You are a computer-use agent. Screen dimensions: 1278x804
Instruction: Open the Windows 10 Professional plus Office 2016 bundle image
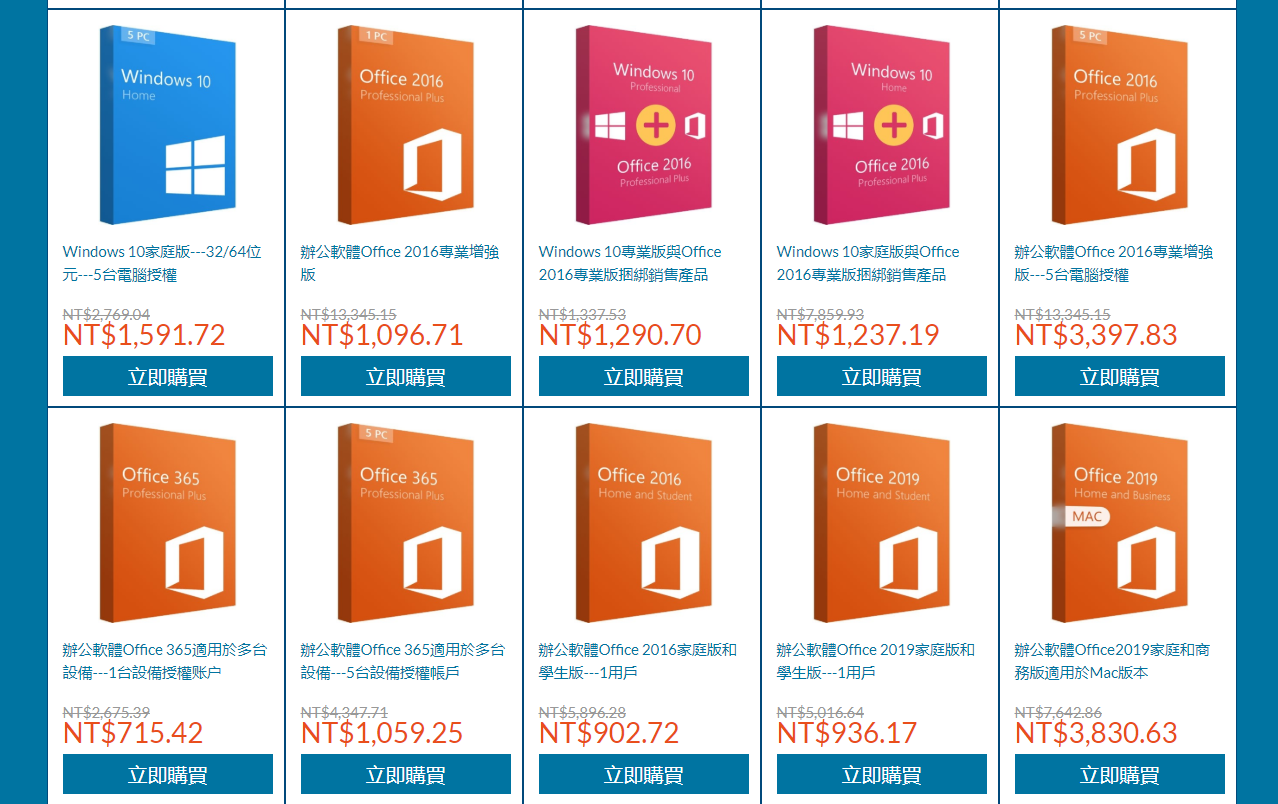click(x=644, y=125)
